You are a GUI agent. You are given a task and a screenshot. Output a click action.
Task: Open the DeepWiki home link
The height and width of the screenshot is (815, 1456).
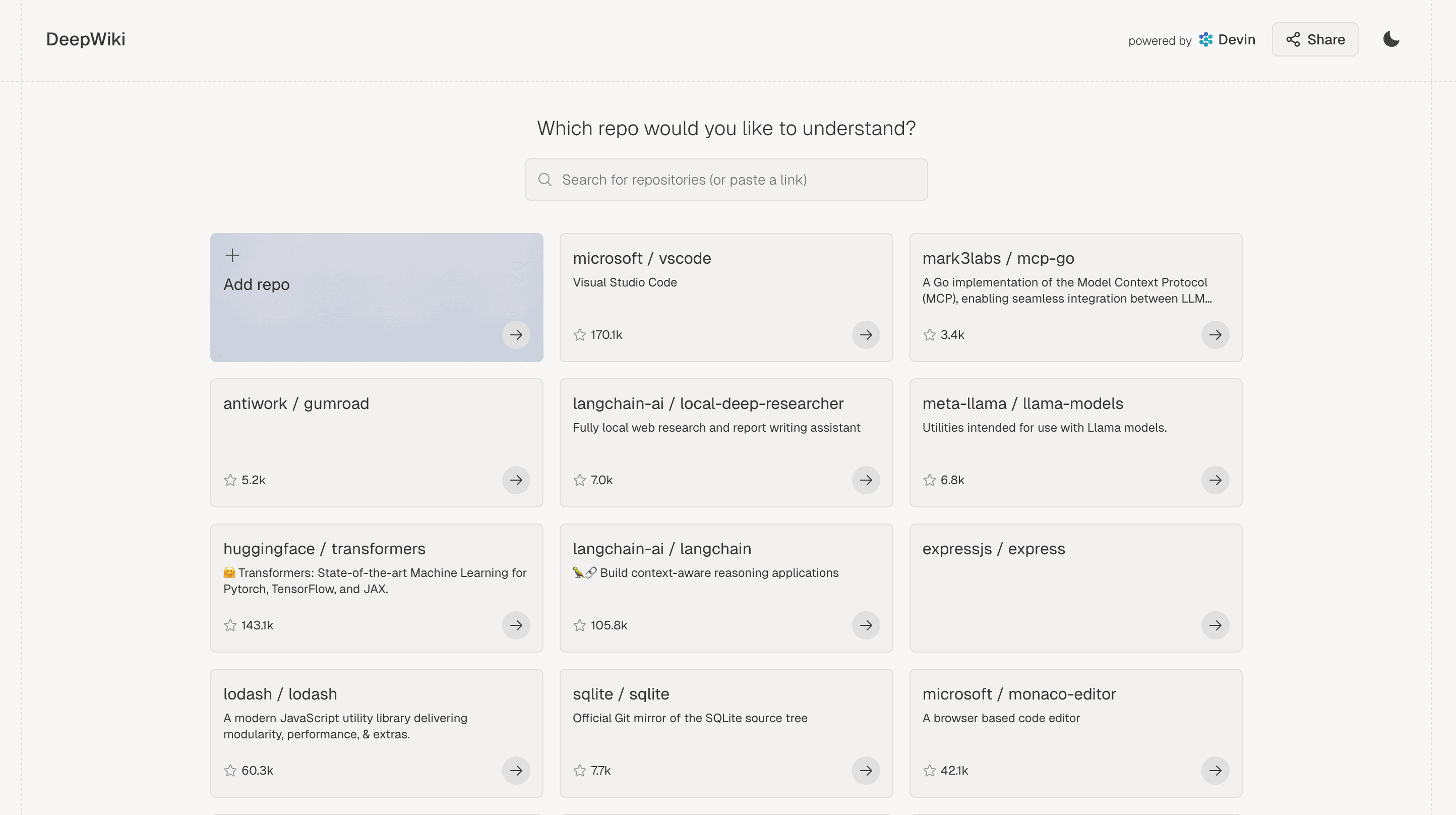click(86, 40)
